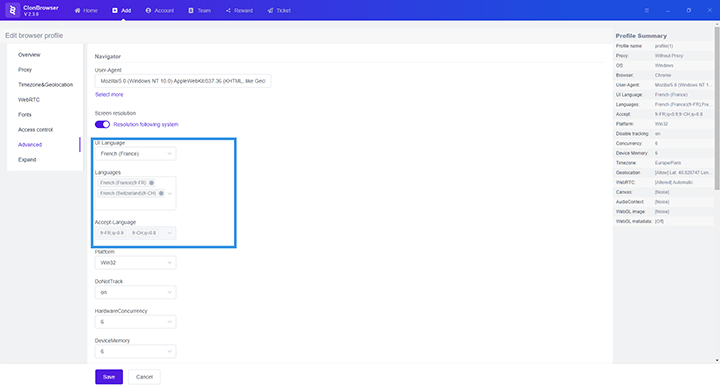Click the ClonBrowser logo icon
720x387 pixels.
tap(12, 10)
